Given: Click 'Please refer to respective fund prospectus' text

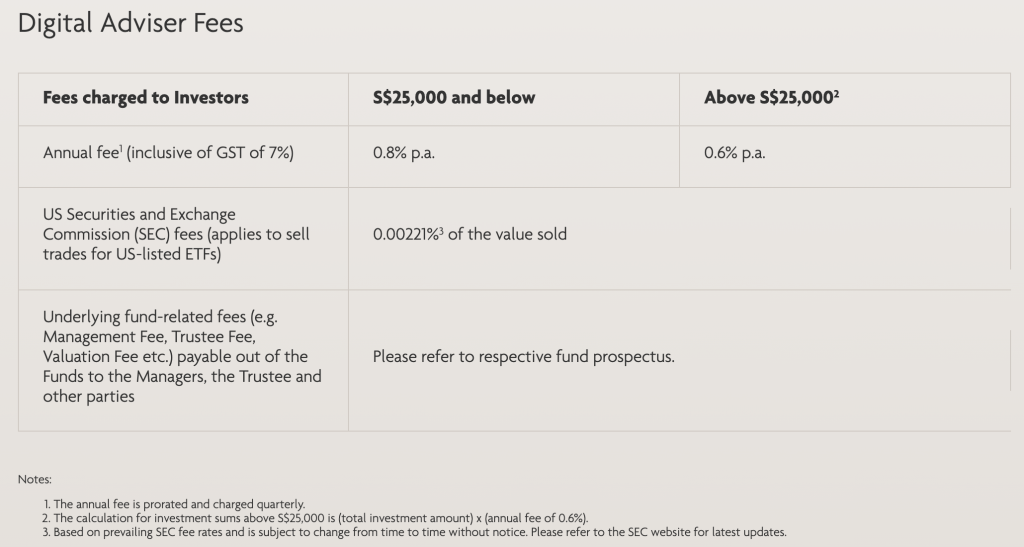Looking at the screenshot, I should click(523, 357).
